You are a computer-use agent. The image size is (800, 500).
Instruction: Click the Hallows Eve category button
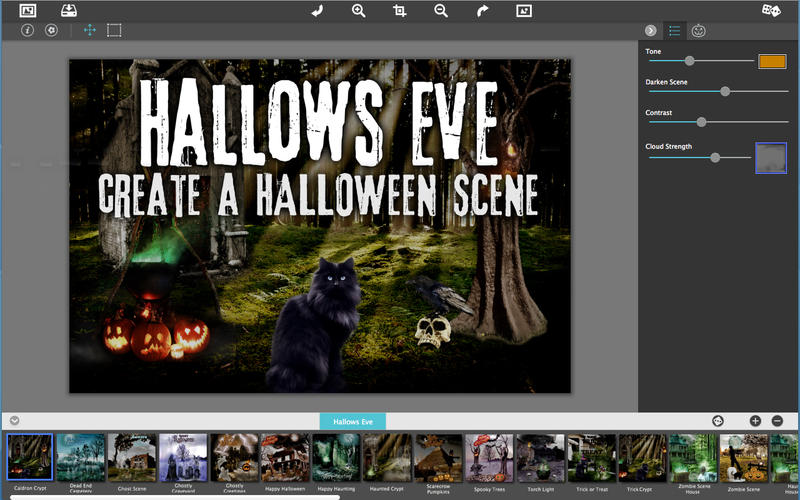pyautogui.click(x=352, y=422)
